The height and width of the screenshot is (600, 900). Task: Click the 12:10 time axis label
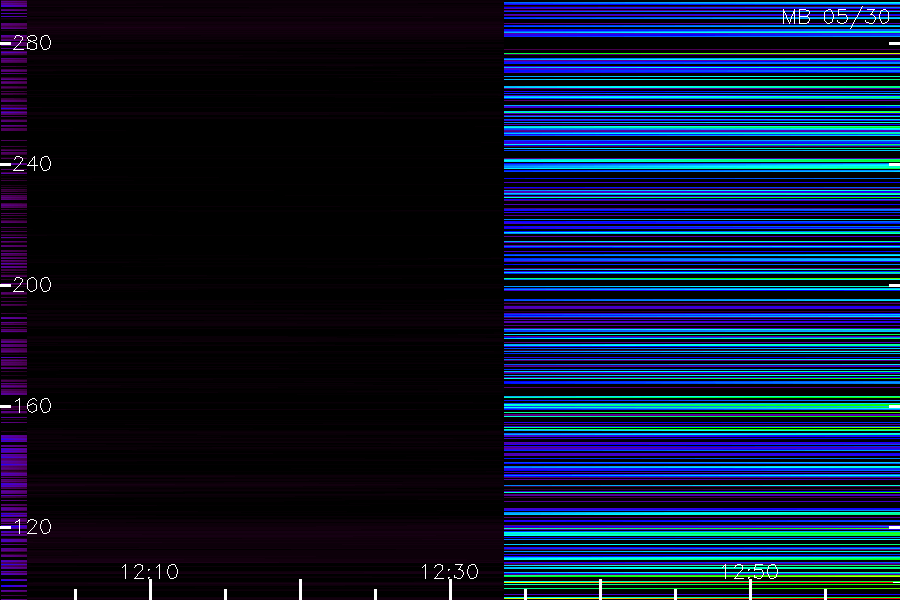pos(150,571)
